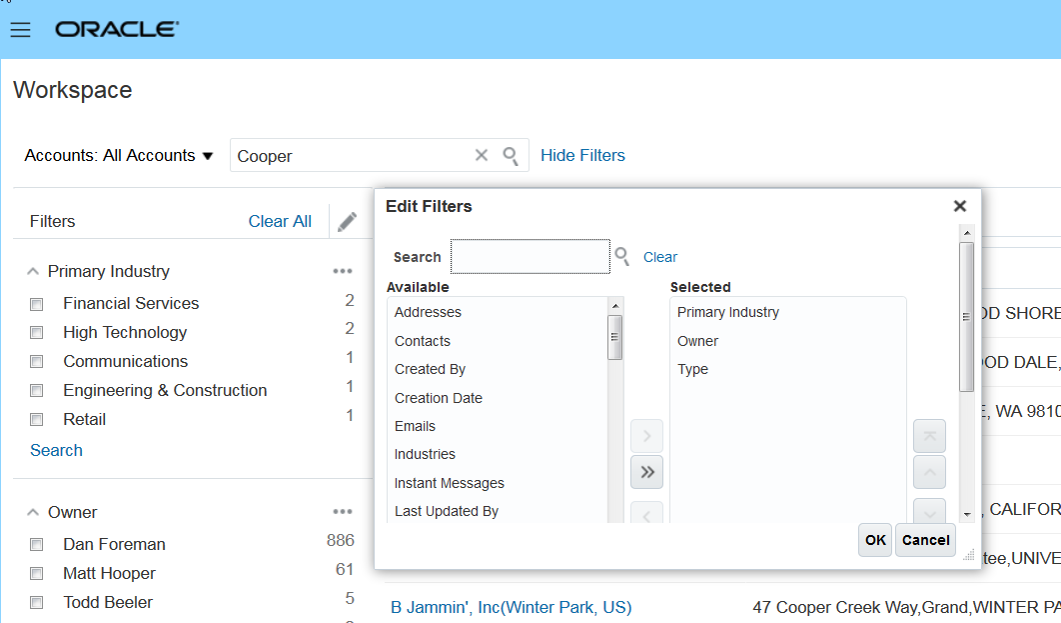Check the Financial Services checkbox
Image resolution: width=1061 pixels, height=623 pixels.
(x=37, y=304)
